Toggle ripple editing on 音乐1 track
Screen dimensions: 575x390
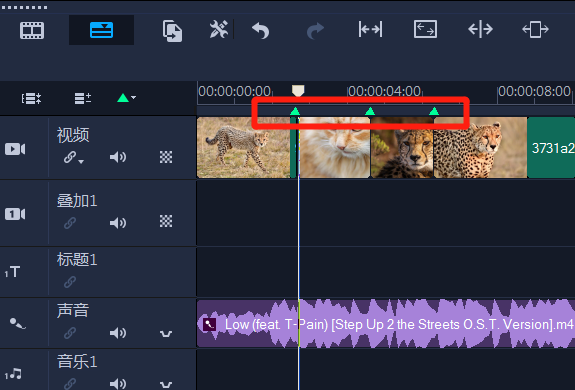pos(70,383)
